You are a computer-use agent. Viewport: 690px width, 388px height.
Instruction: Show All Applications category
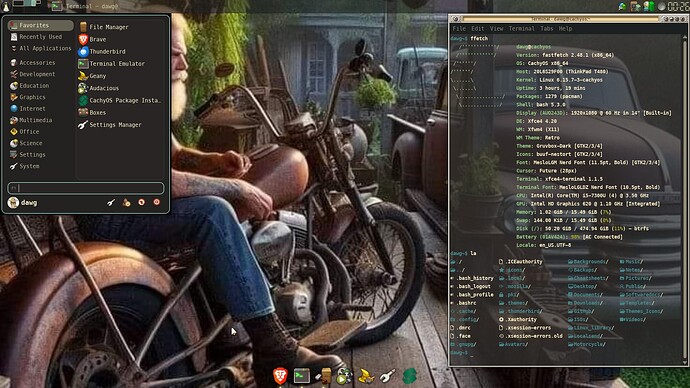point(41,48)
